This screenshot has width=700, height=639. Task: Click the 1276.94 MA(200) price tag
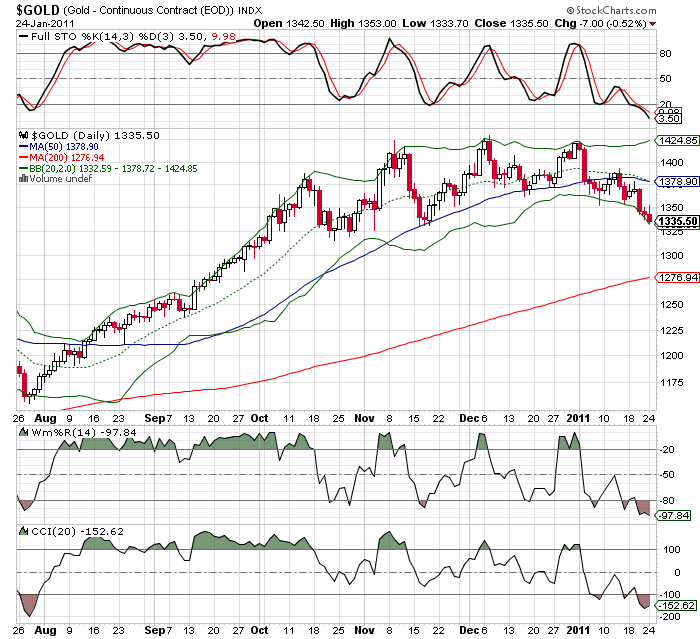tap(674, 277)
